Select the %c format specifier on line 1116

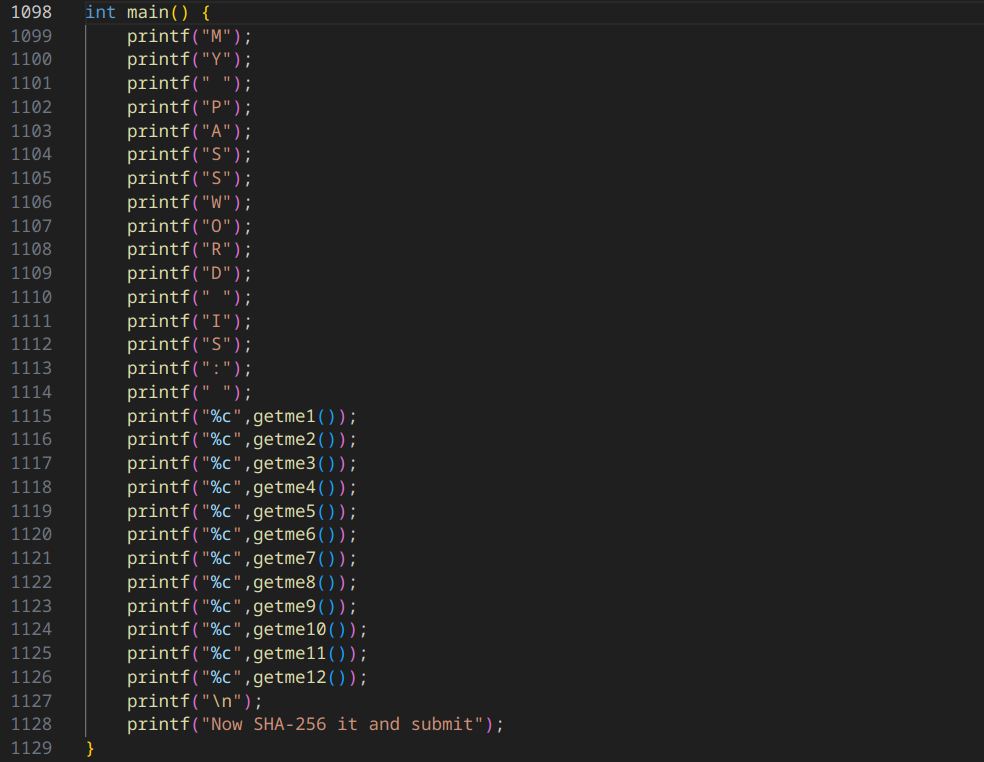tap(219, 439)
